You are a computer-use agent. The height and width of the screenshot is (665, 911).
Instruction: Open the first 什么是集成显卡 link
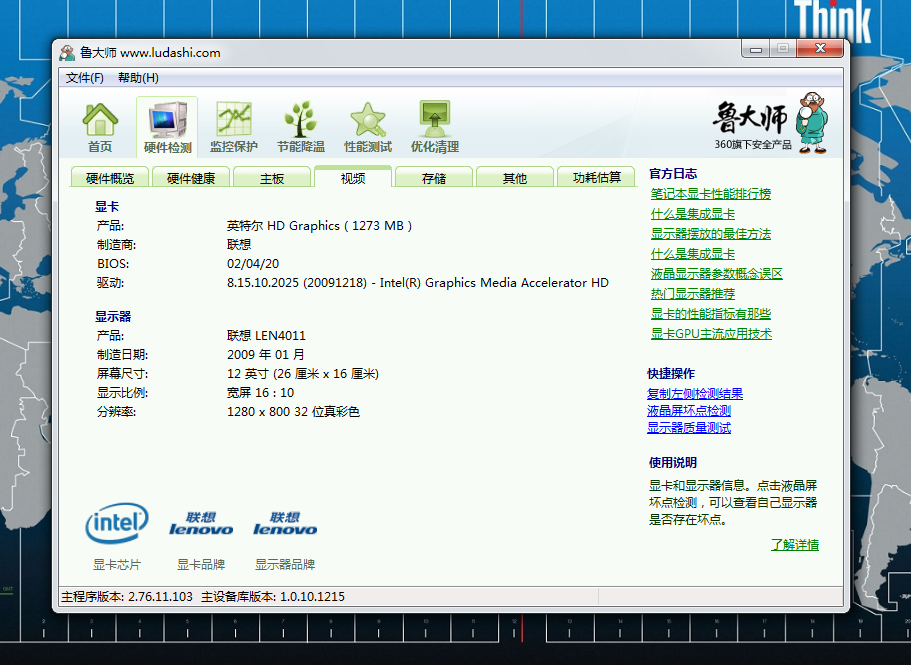[693, 214]
